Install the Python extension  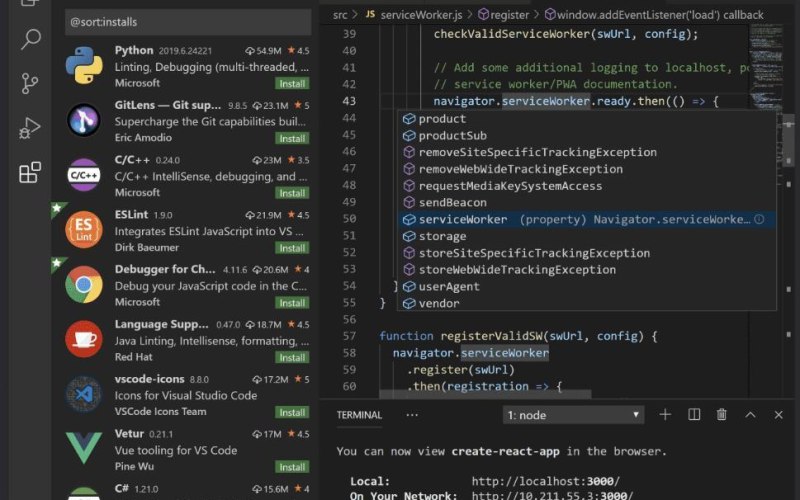click(x=292, y=84)
